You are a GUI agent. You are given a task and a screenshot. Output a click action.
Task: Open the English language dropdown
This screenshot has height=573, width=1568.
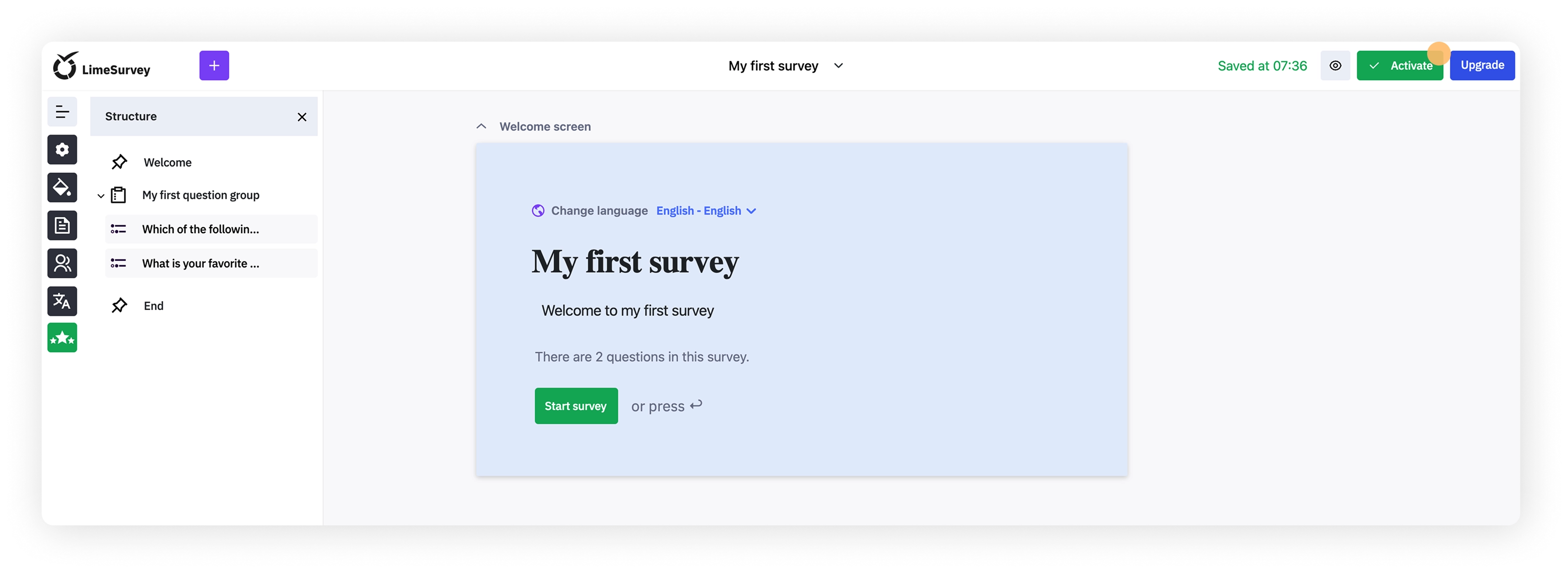tap(705, 211)
